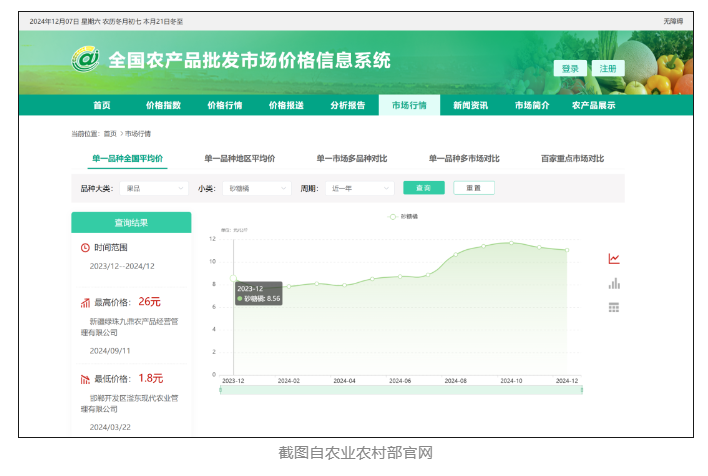Select the 单一品种地区平均价 tab
Viewport: 708px width, 476px height.
coord(239,159)
